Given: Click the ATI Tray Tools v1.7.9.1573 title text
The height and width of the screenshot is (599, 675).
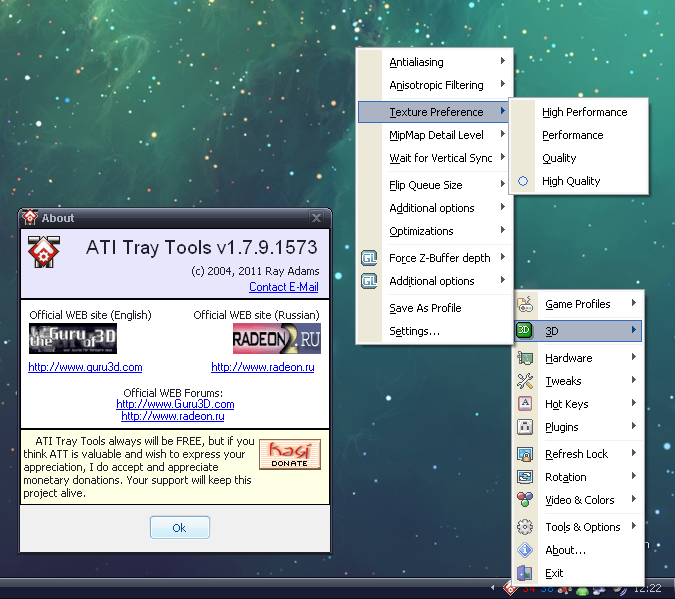Looking at the screenshot, I should [x=201, y=248].
